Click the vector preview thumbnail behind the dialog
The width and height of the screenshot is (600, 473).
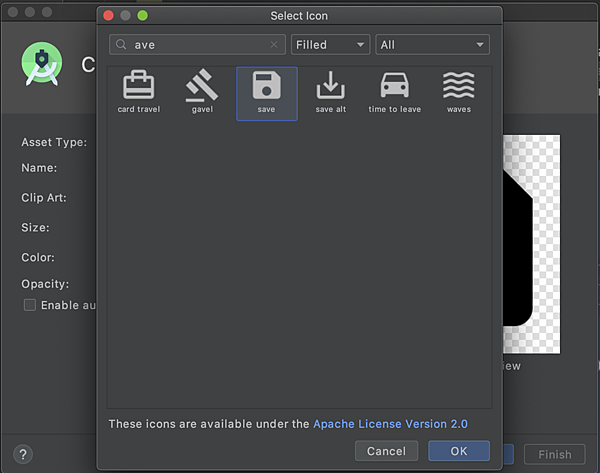[532, 244]
